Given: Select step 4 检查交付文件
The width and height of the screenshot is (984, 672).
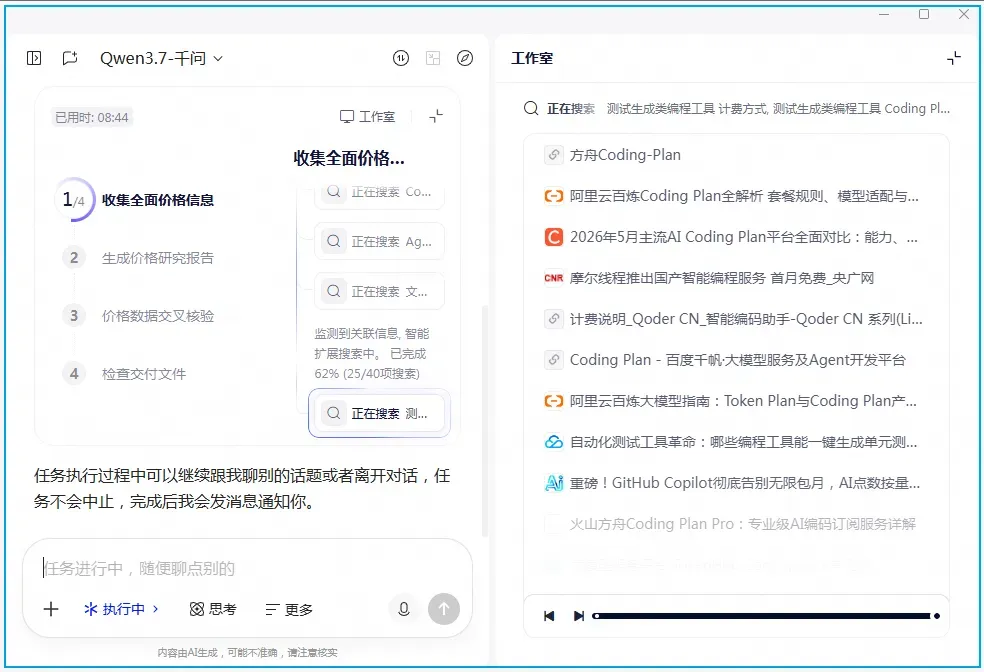Looking at the screenshot, I should click(125, 374).
